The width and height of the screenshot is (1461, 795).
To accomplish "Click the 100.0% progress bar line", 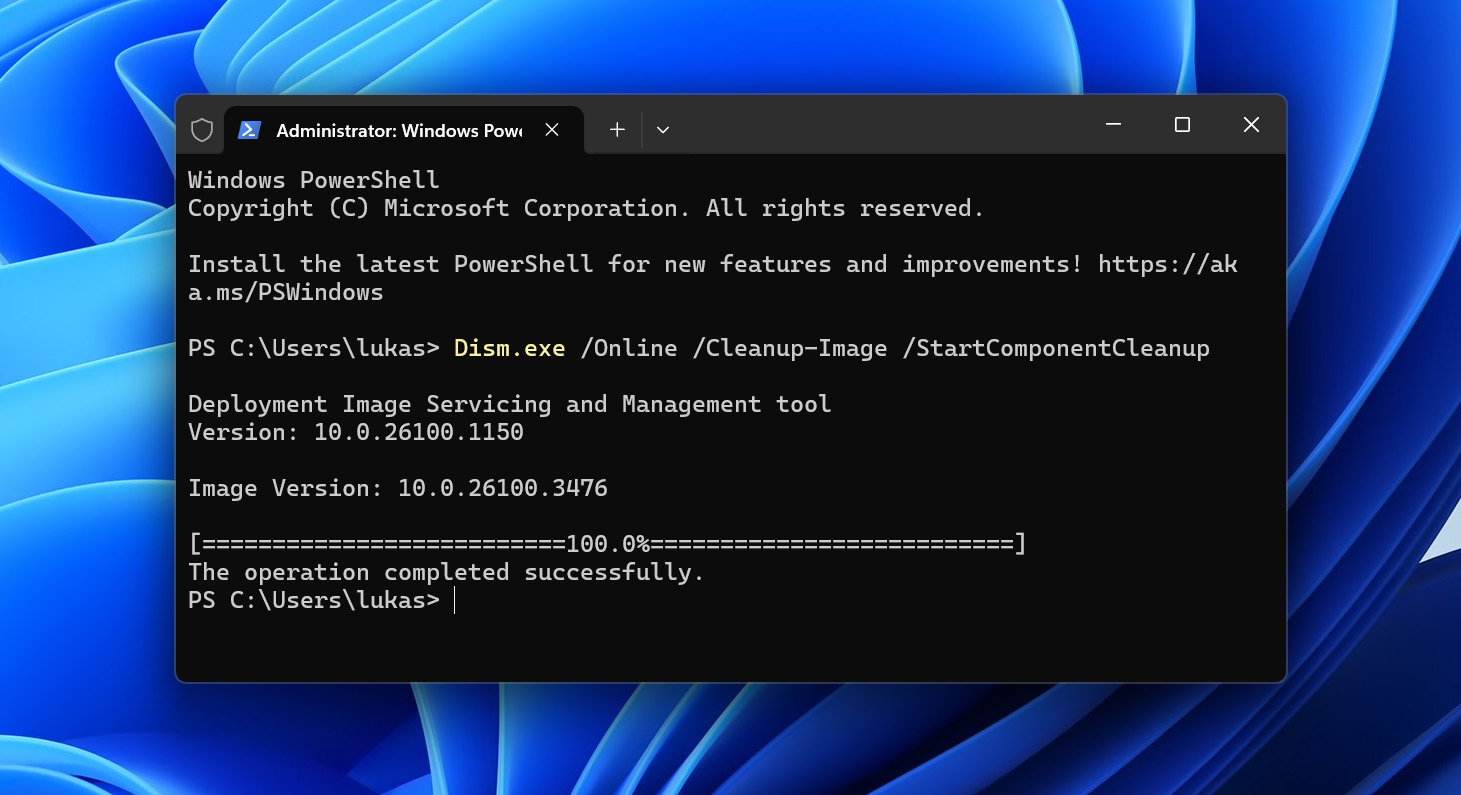I will pos(608,544).
